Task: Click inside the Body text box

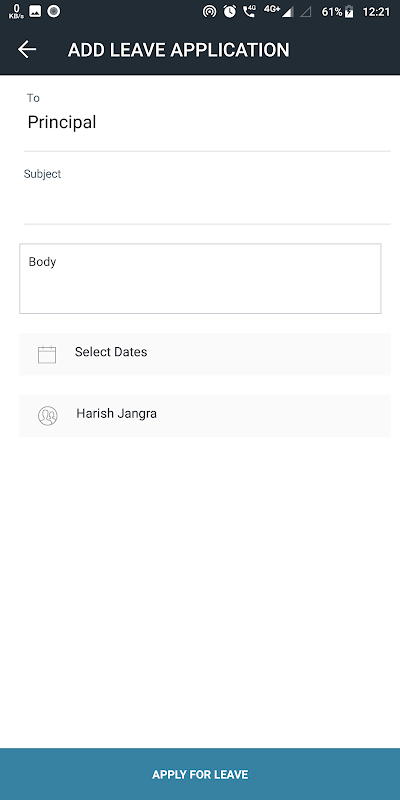Action: click(x=200, y=279)
